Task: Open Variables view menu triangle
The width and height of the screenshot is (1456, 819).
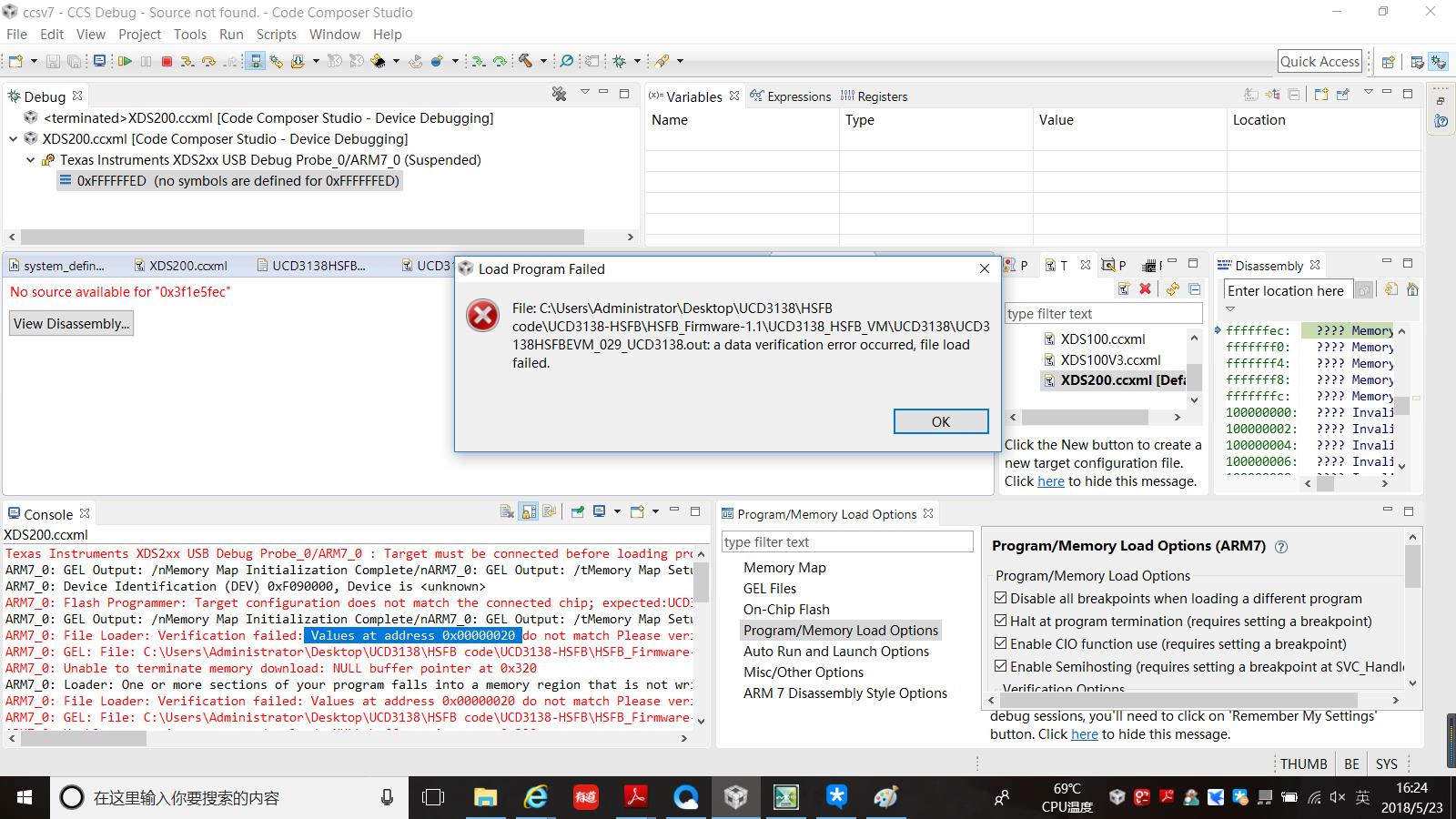Action: coord(1368,92)
